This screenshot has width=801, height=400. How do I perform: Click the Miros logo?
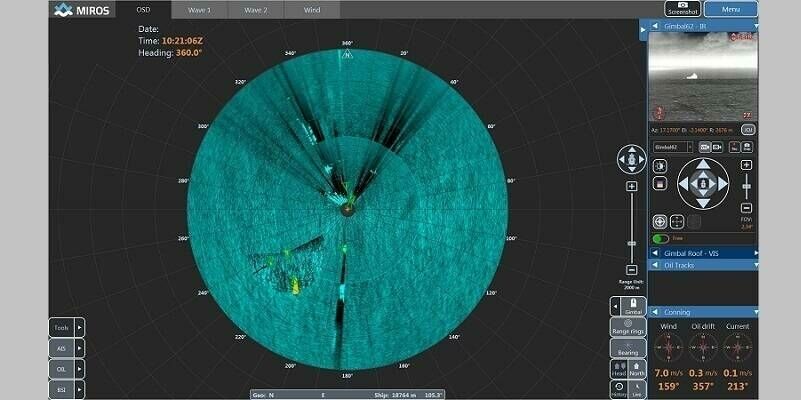(82, 10)
